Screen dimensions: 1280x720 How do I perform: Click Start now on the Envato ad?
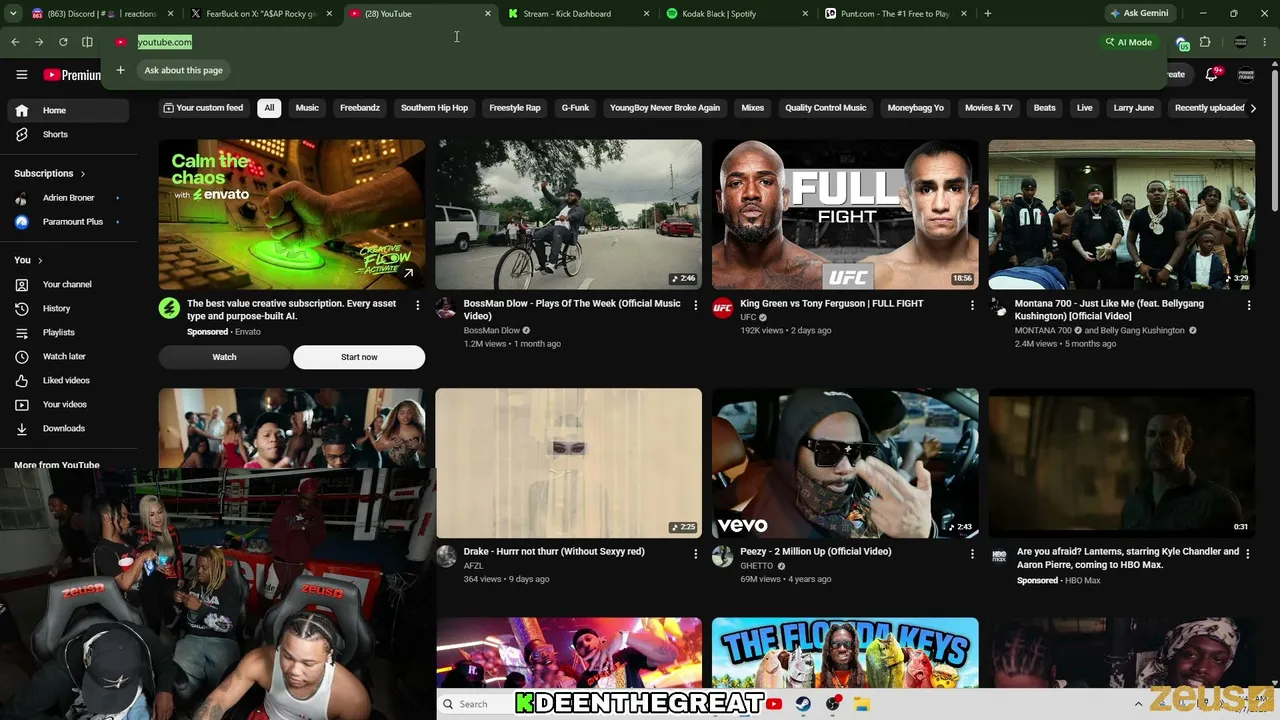click(x=359, y=357)
